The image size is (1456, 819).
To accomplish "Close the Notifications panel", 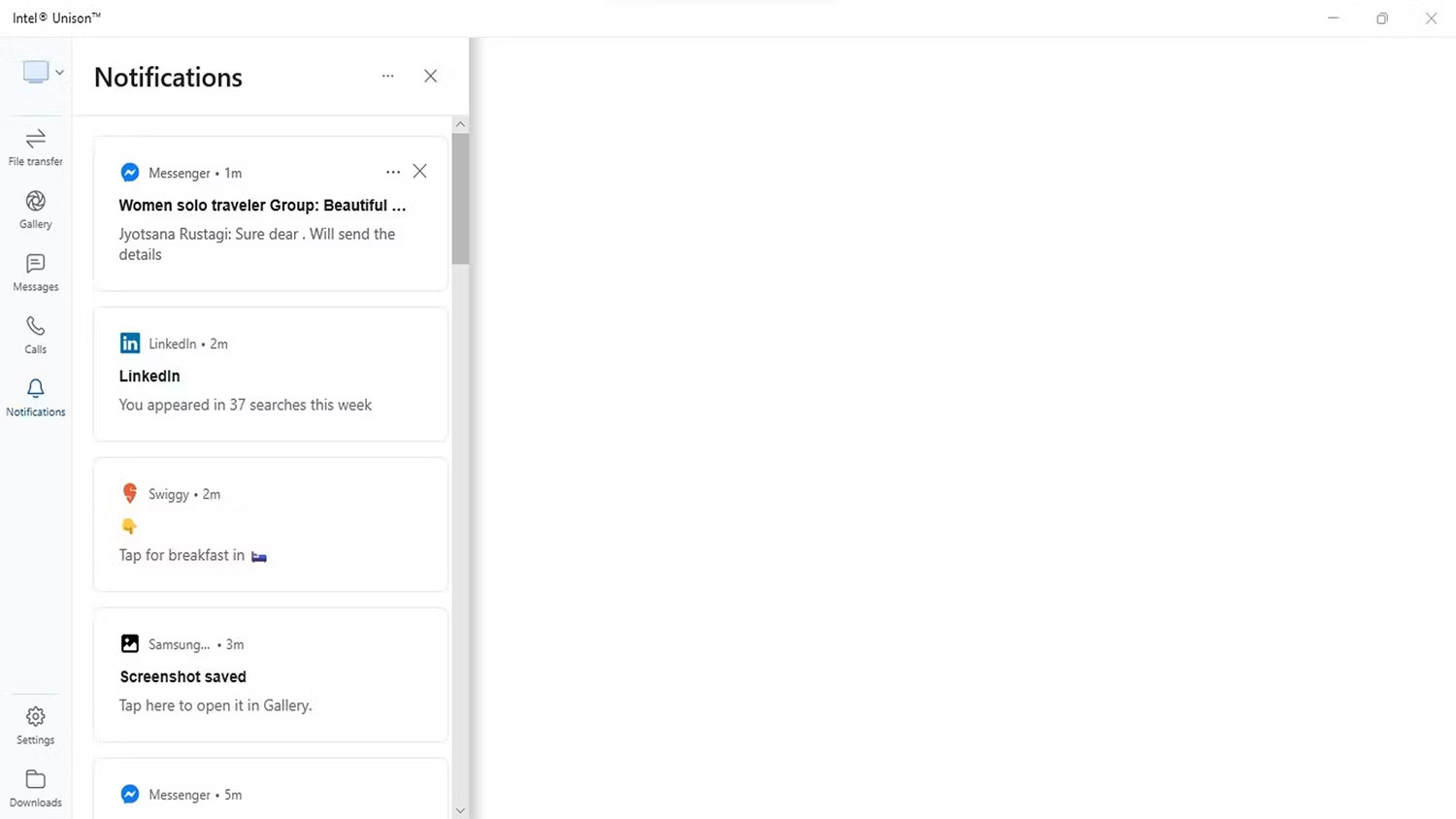I will [431, 76].
